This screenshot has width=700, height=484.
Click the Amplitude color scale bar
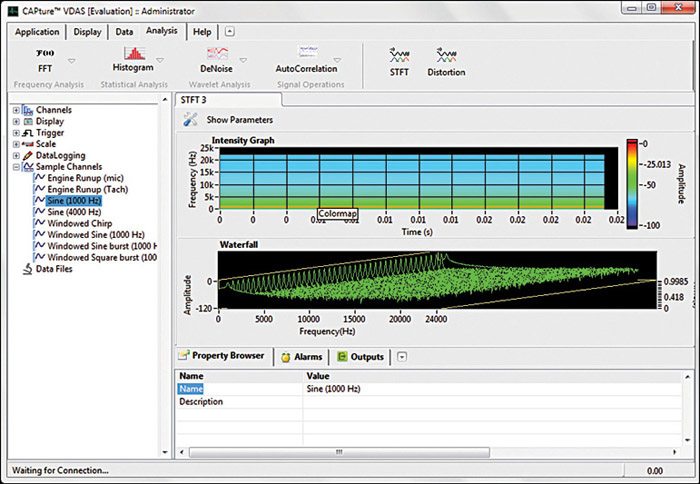(632, 185)
